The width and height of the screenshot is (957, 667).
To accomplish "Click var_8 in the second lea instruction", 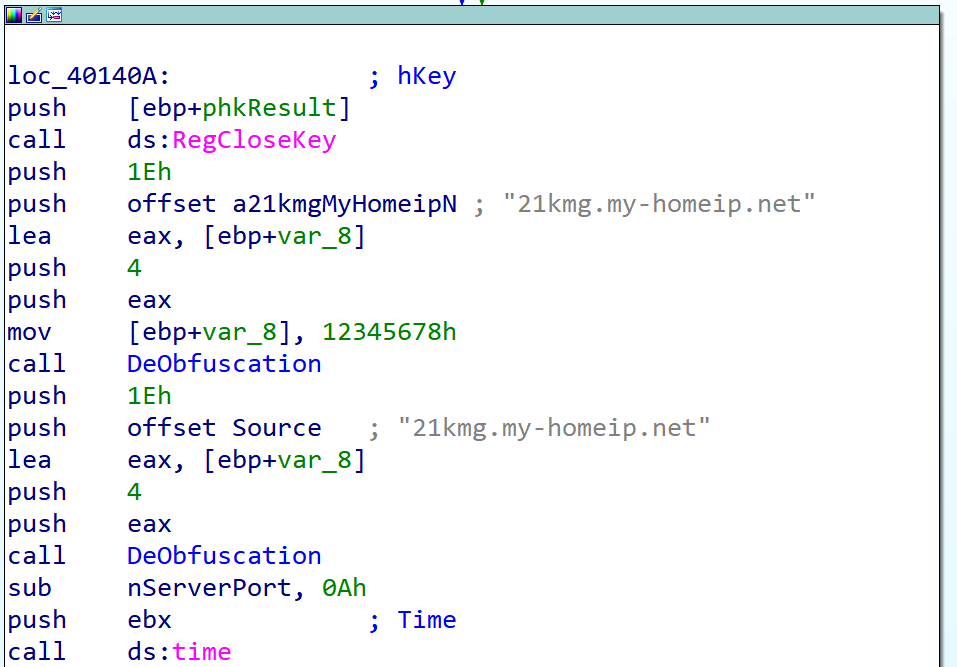I will [x=314, y=460].
